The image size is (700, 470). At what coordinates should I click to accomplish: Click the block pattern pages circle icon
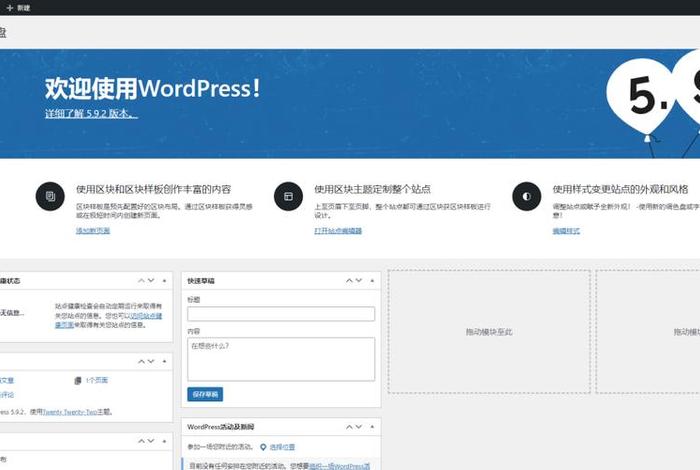[x=50, y=196]
